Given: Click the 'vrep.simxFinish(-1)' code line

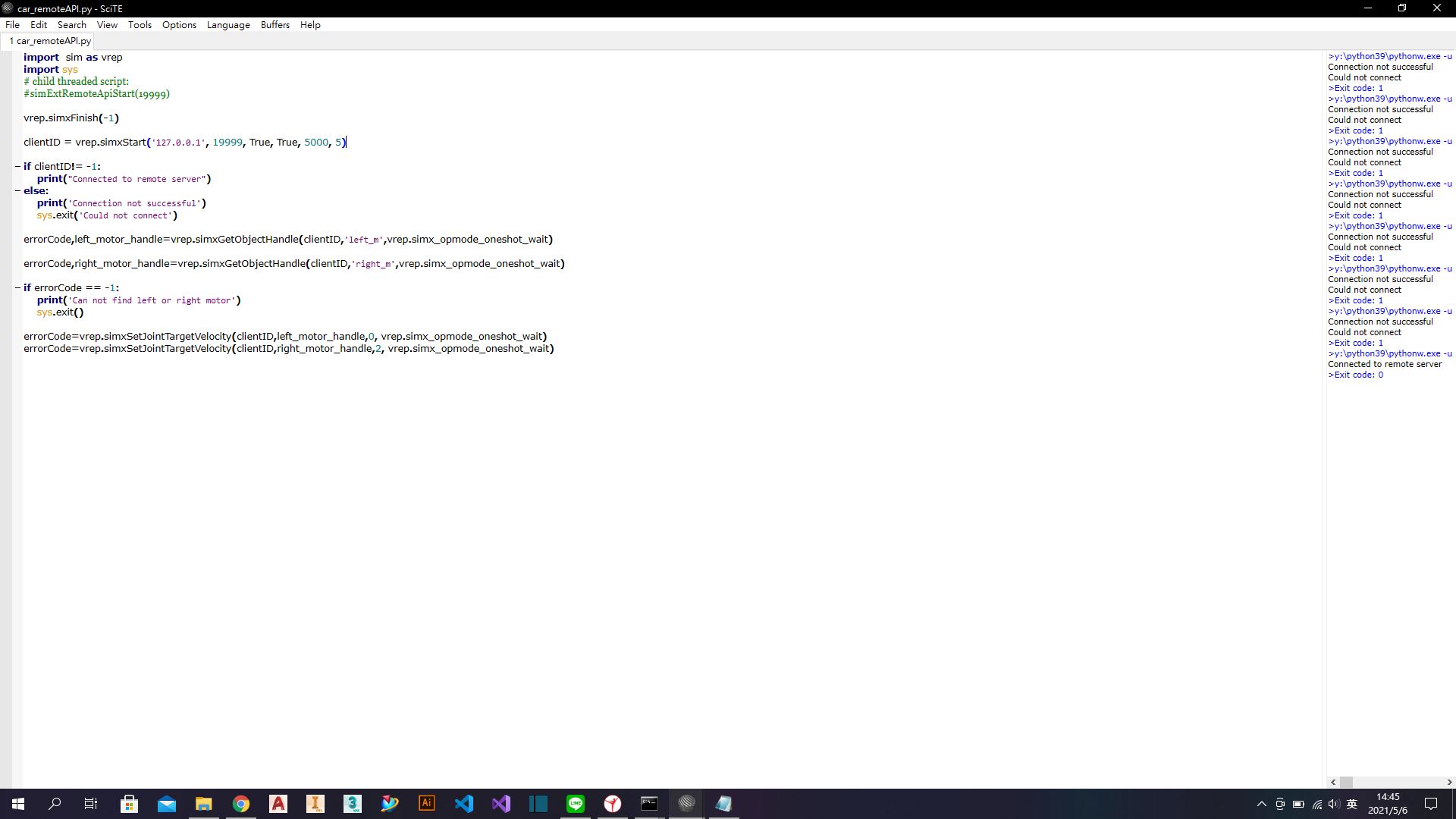Looking at the screenshot, I should tap(71, 118).
